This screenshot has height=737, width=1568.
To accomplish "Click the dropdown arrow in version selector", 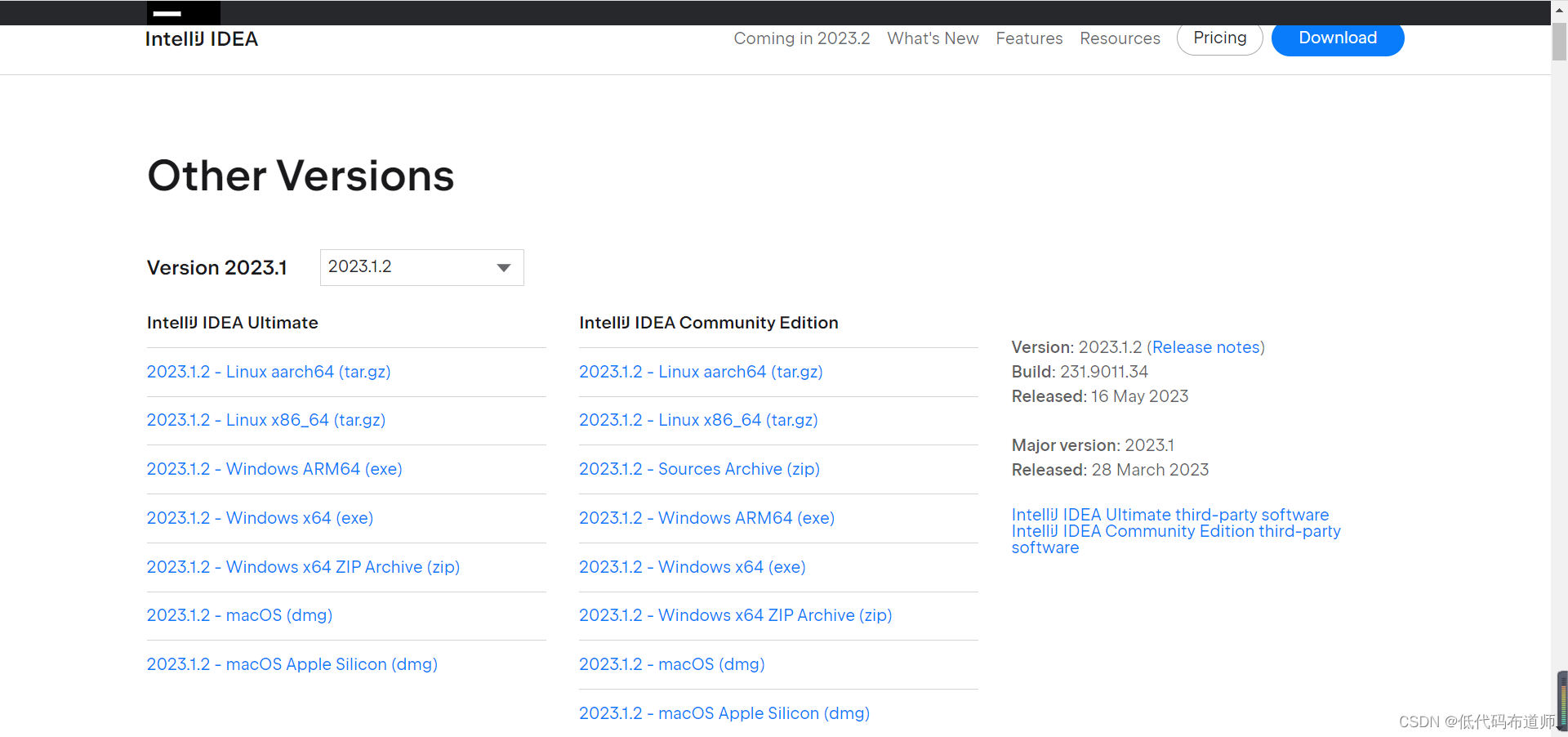I will tap(504, 268).
